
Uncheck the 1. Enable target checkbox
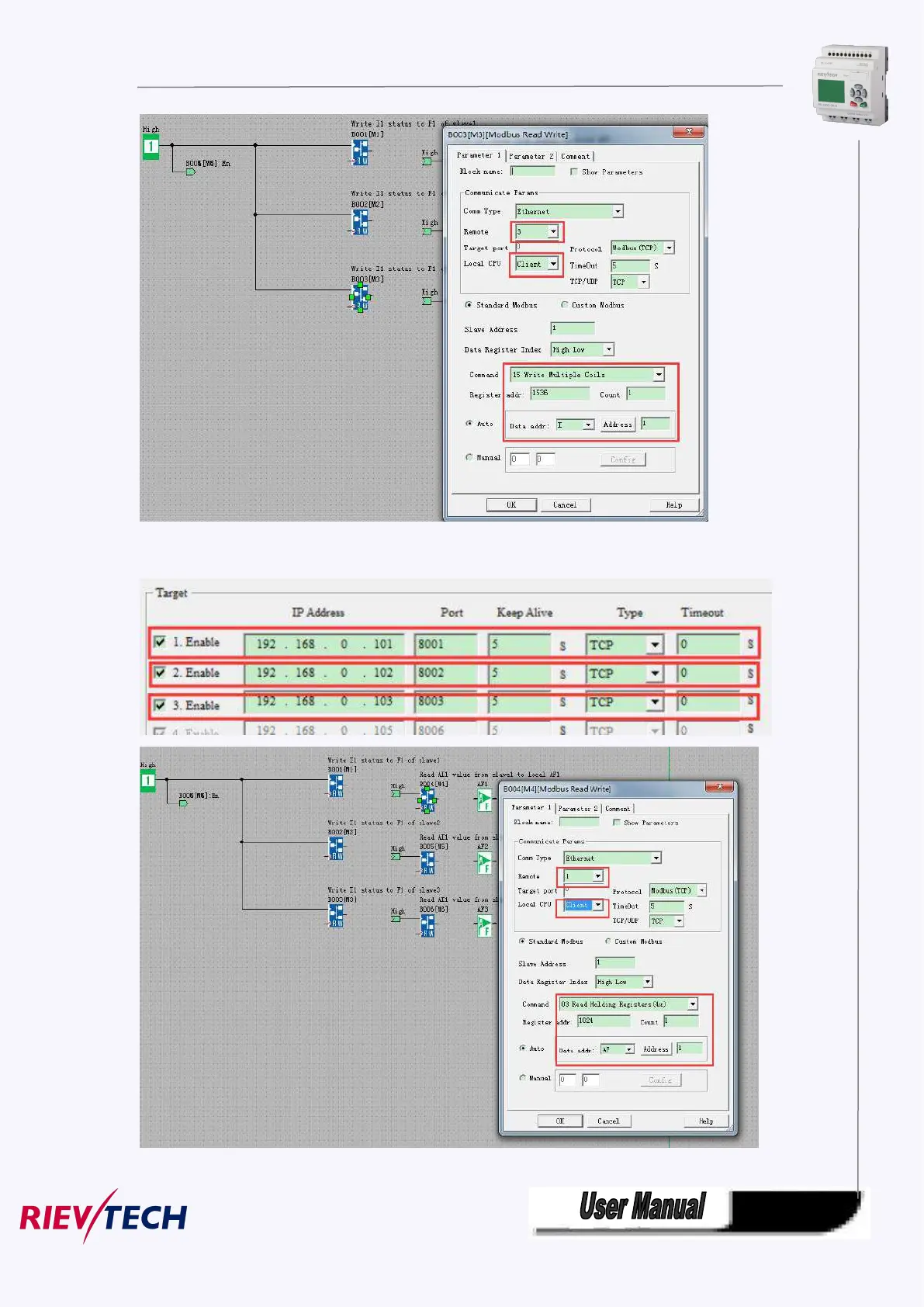(x=160, y=643)
